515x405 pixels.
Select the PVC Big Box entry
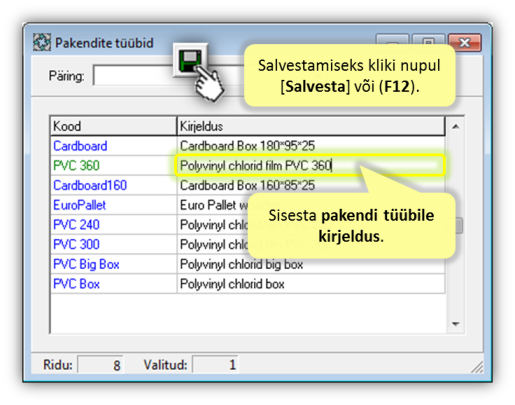tap(86, 264)
